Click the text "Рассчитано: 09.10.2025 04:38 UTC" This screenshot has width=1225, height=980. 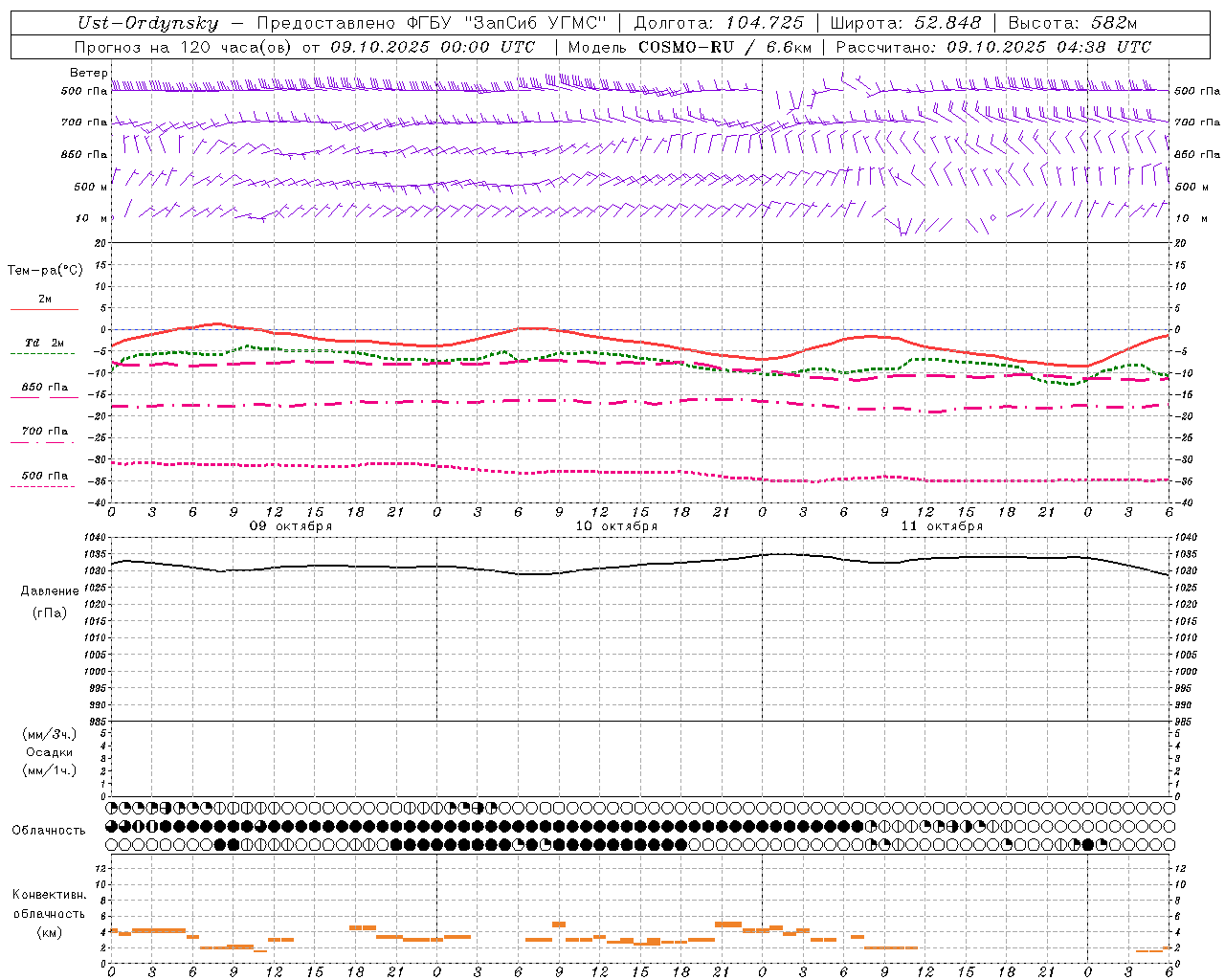[x=993, y=47]
